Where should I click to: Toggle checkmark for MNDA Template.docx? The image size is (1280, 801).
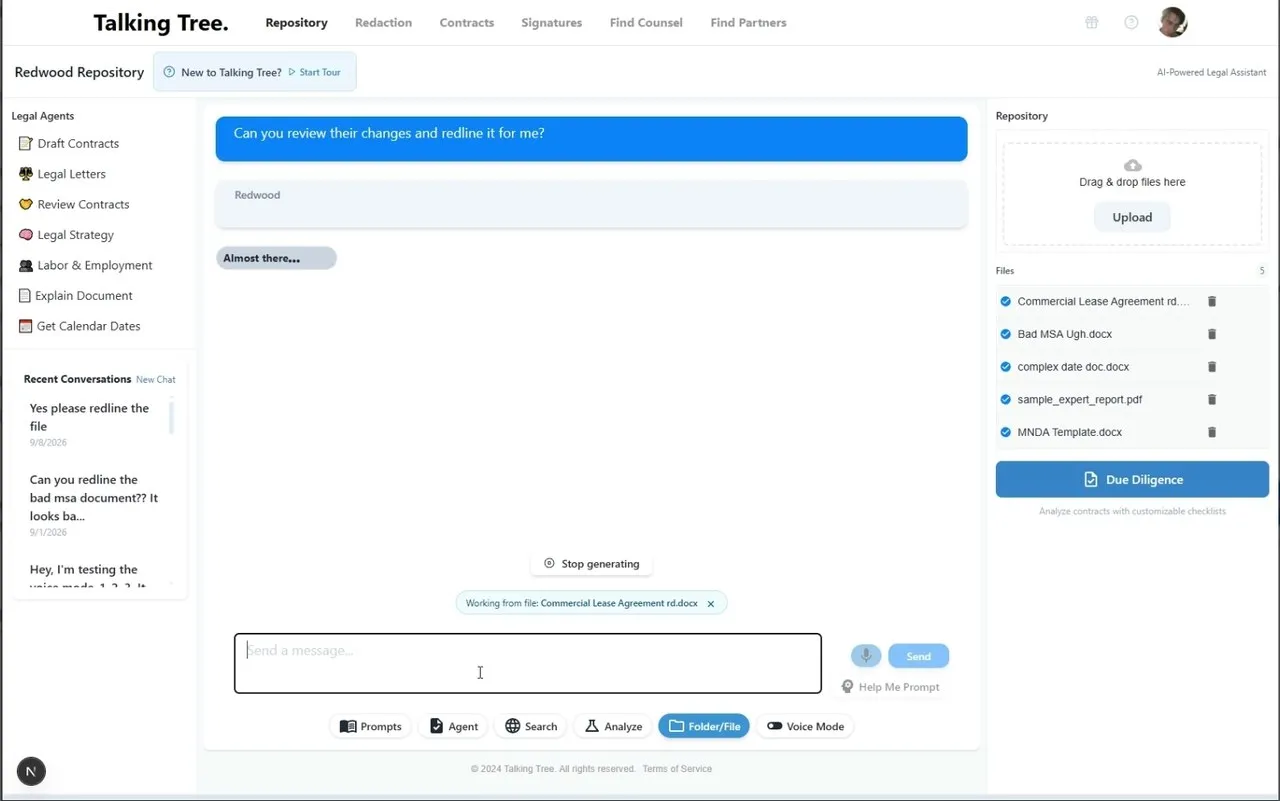tap(1005, 433)
